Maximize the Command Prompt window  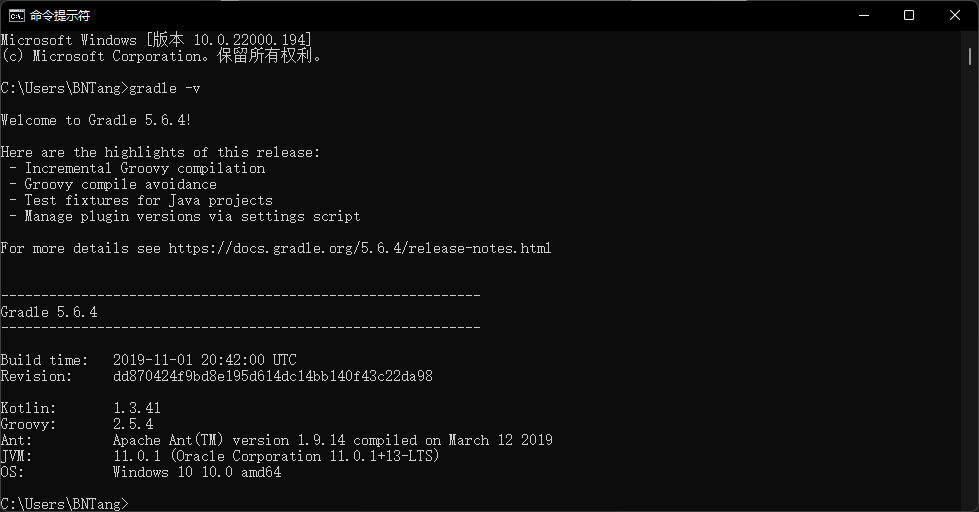click(x=909, y=15)
